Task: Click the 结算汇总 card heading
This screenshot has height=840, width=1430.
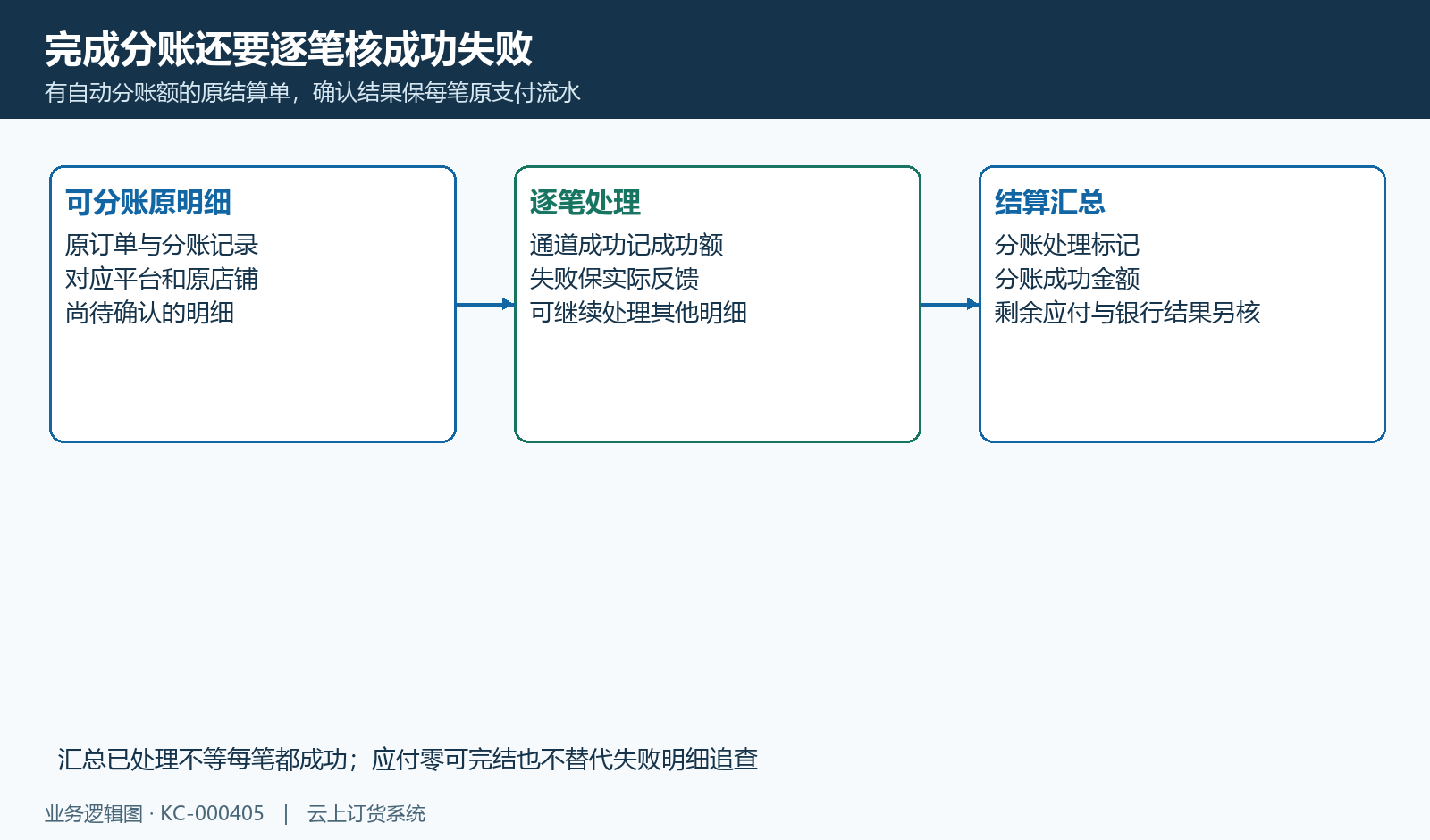Action: click(x=1050, y=203)
